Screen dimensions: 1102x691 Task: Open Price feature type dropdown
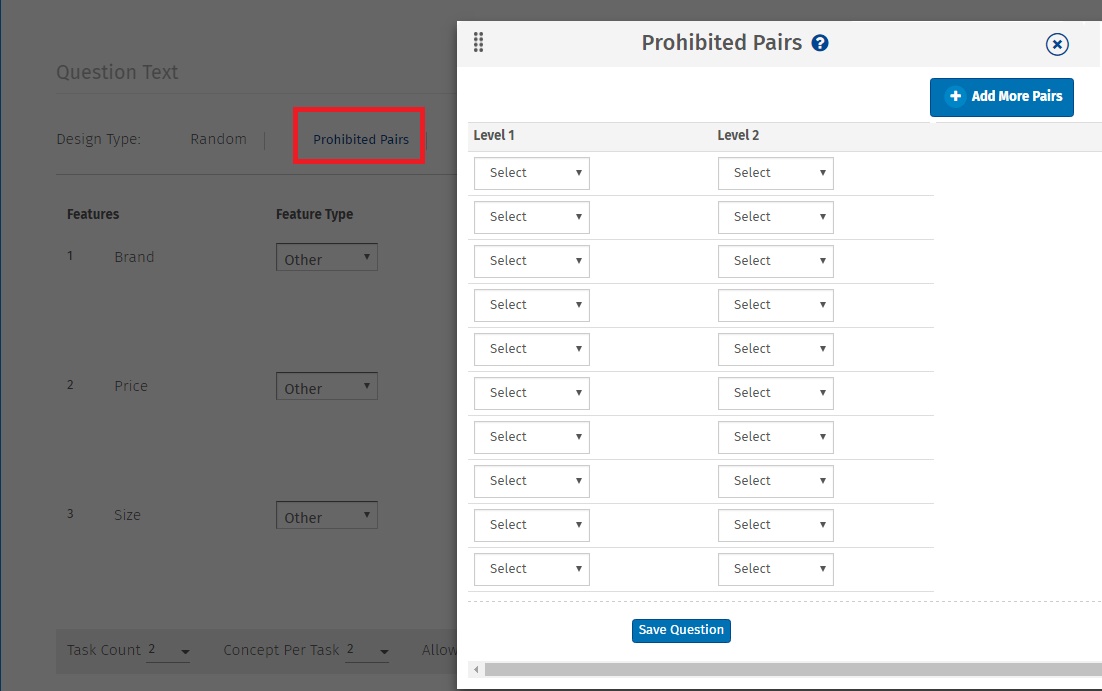(x=326, y=387)
